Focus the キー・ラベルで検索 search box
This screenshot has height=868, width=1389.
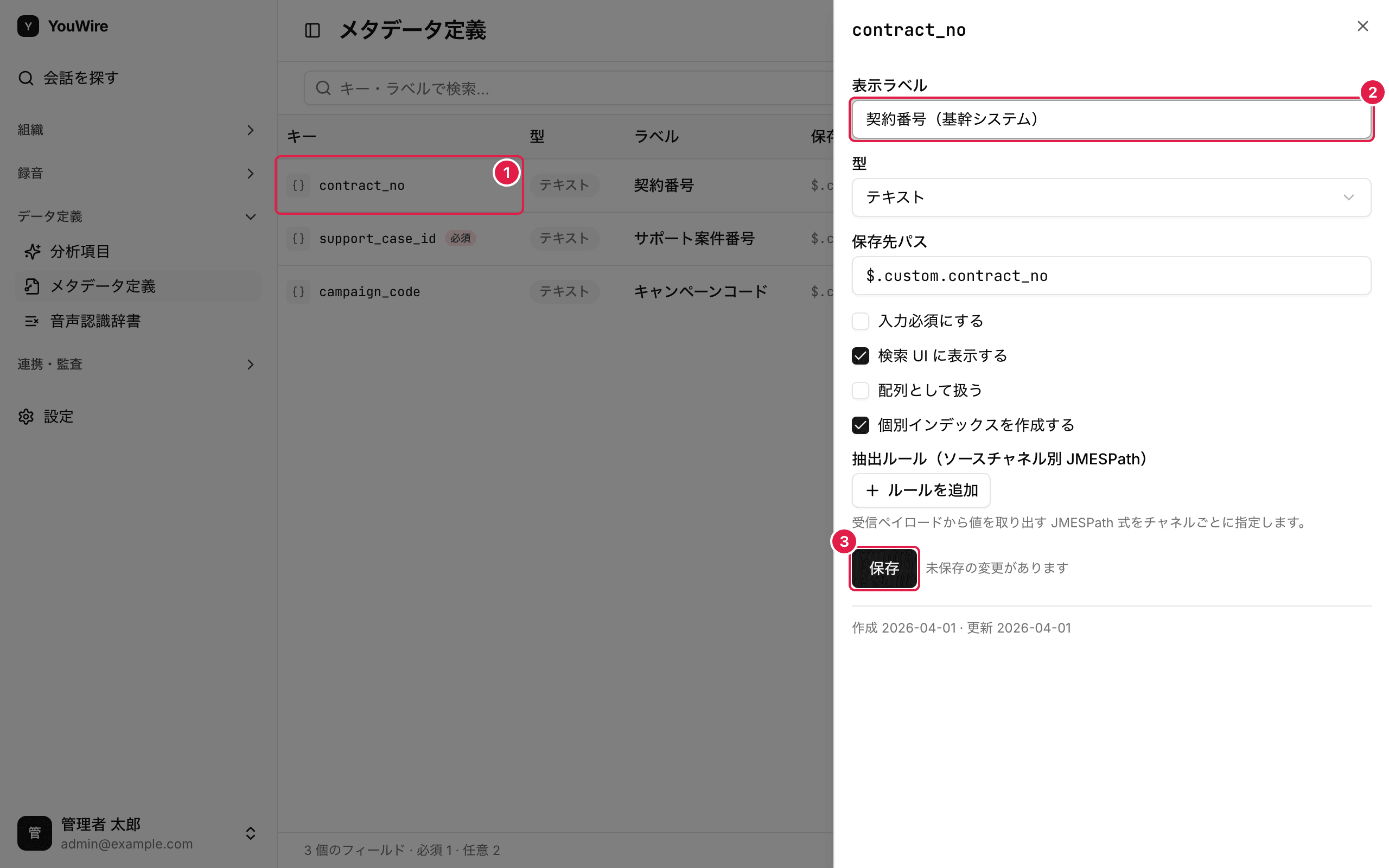tap(568, 88)
